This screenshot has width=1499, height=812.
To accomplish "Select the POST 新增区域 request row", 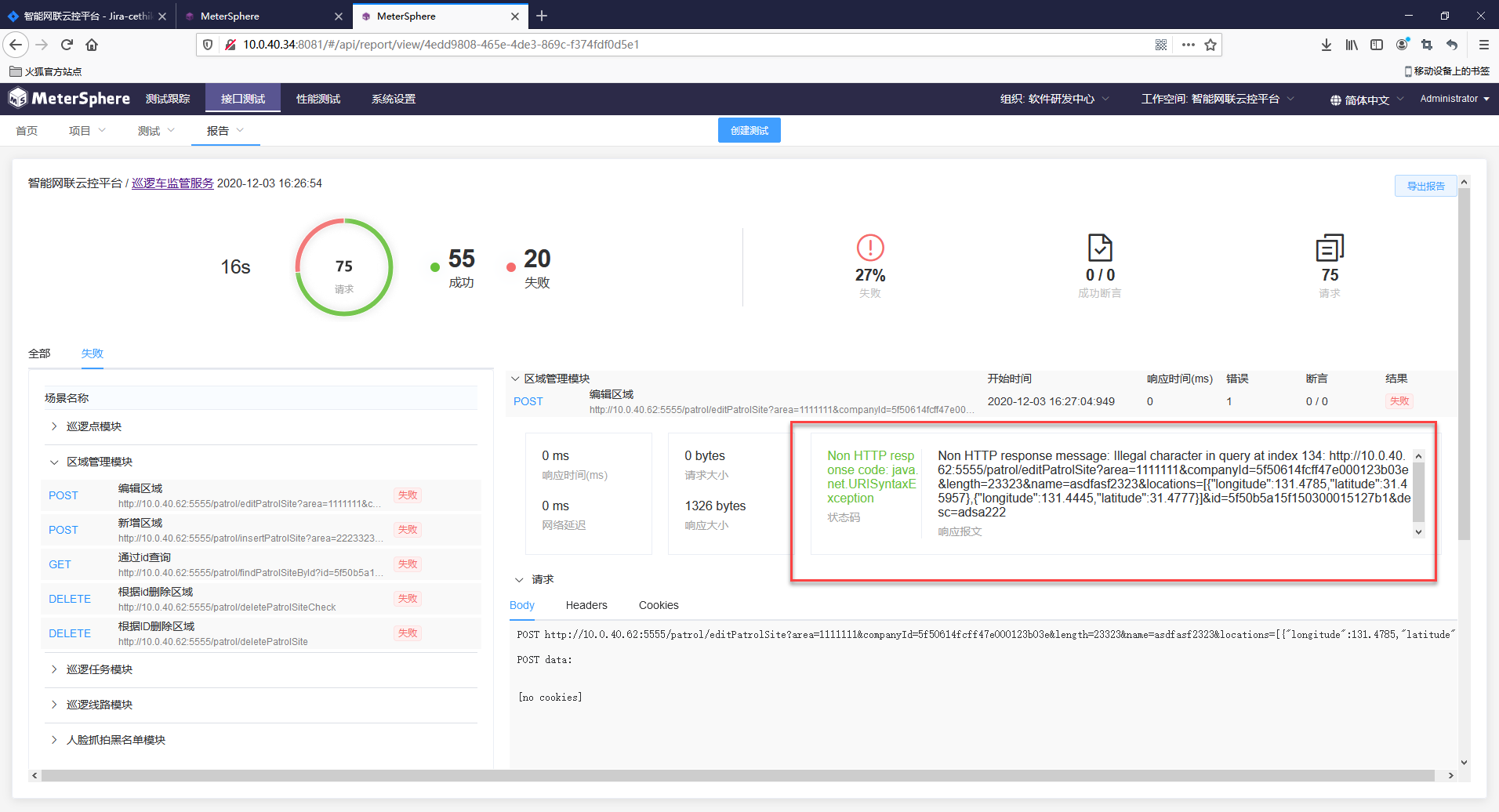I will pyautogui.click(x=260, y=530).
